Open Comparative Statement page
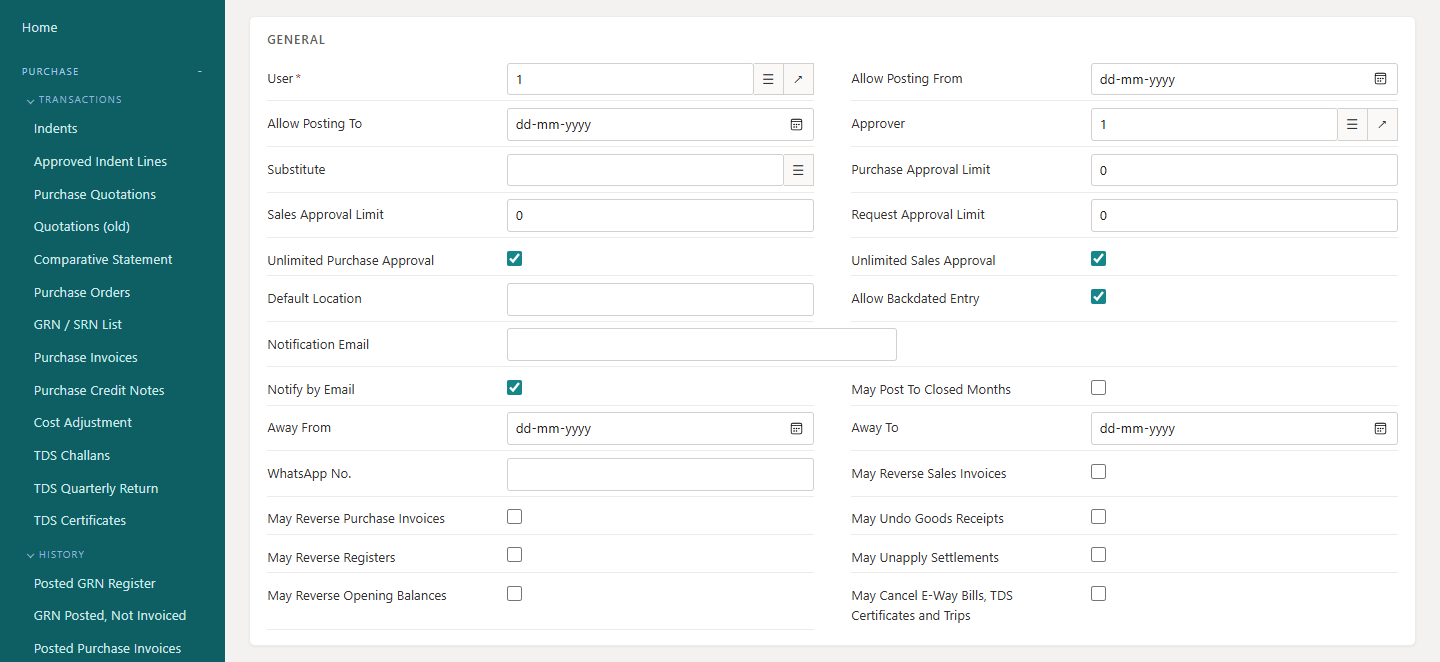 click(x=103, y=260)
